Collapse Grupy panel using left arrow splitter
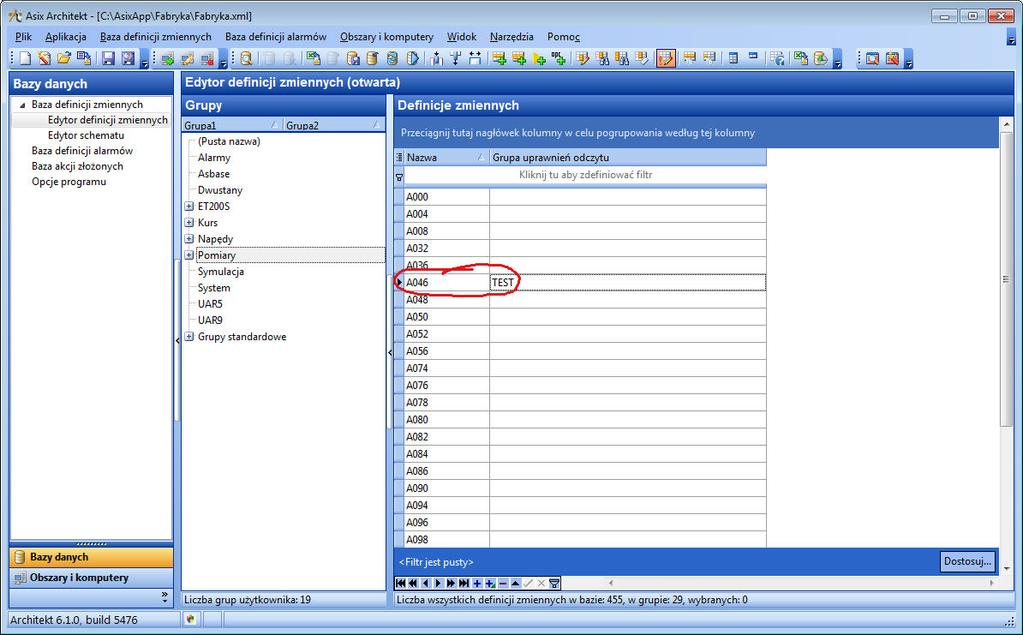 (x=390, y=352)
